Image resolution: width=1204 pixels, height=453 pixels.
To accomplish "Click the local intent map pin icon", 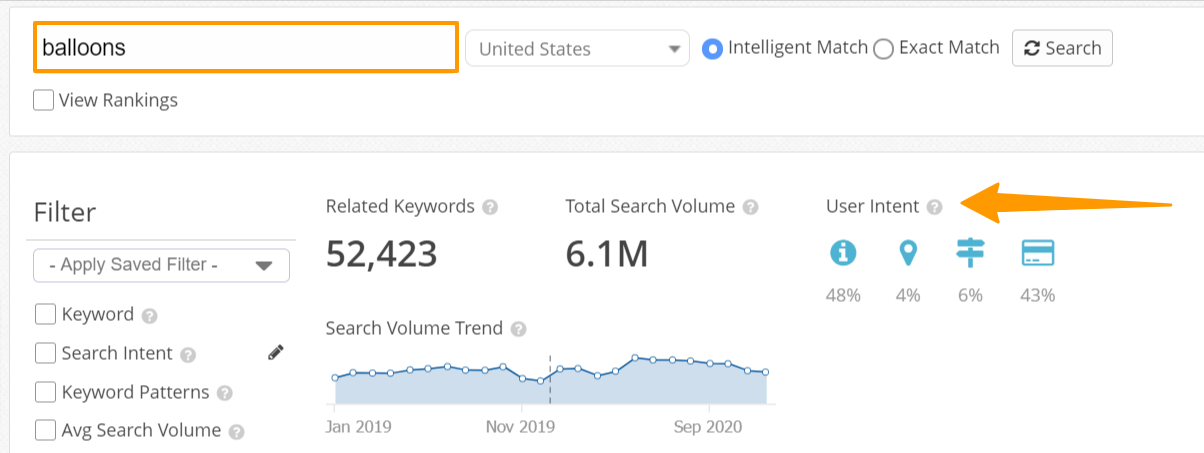I will [908, 253].
